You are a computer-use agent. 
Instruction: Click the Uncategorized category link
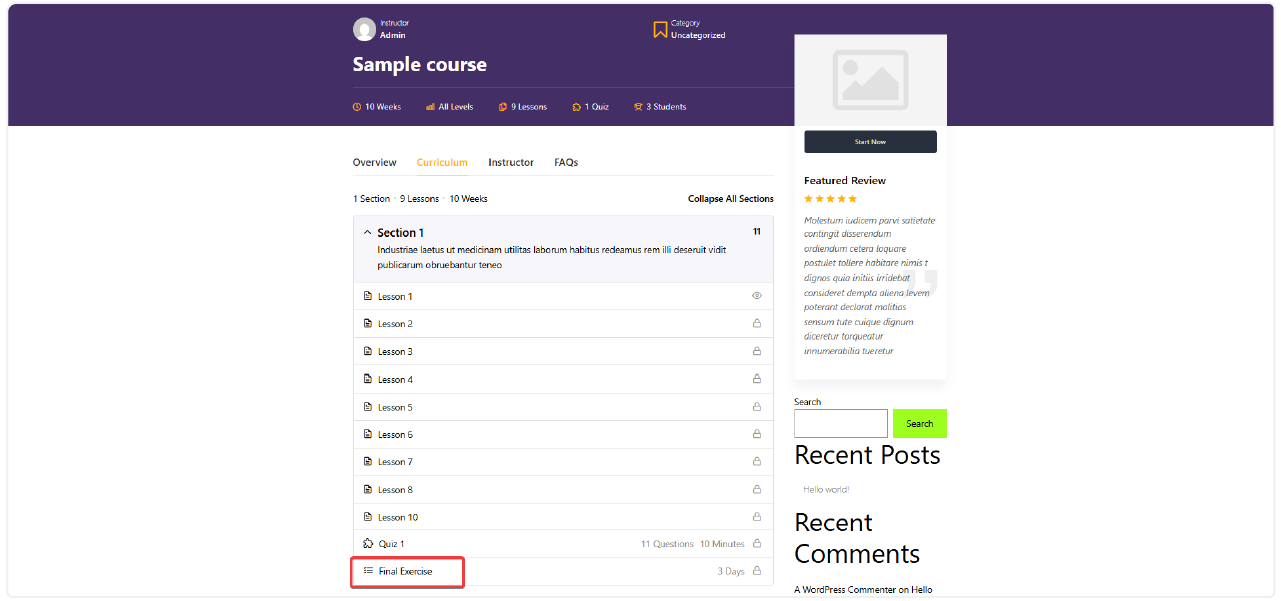(x=698, y=36)
